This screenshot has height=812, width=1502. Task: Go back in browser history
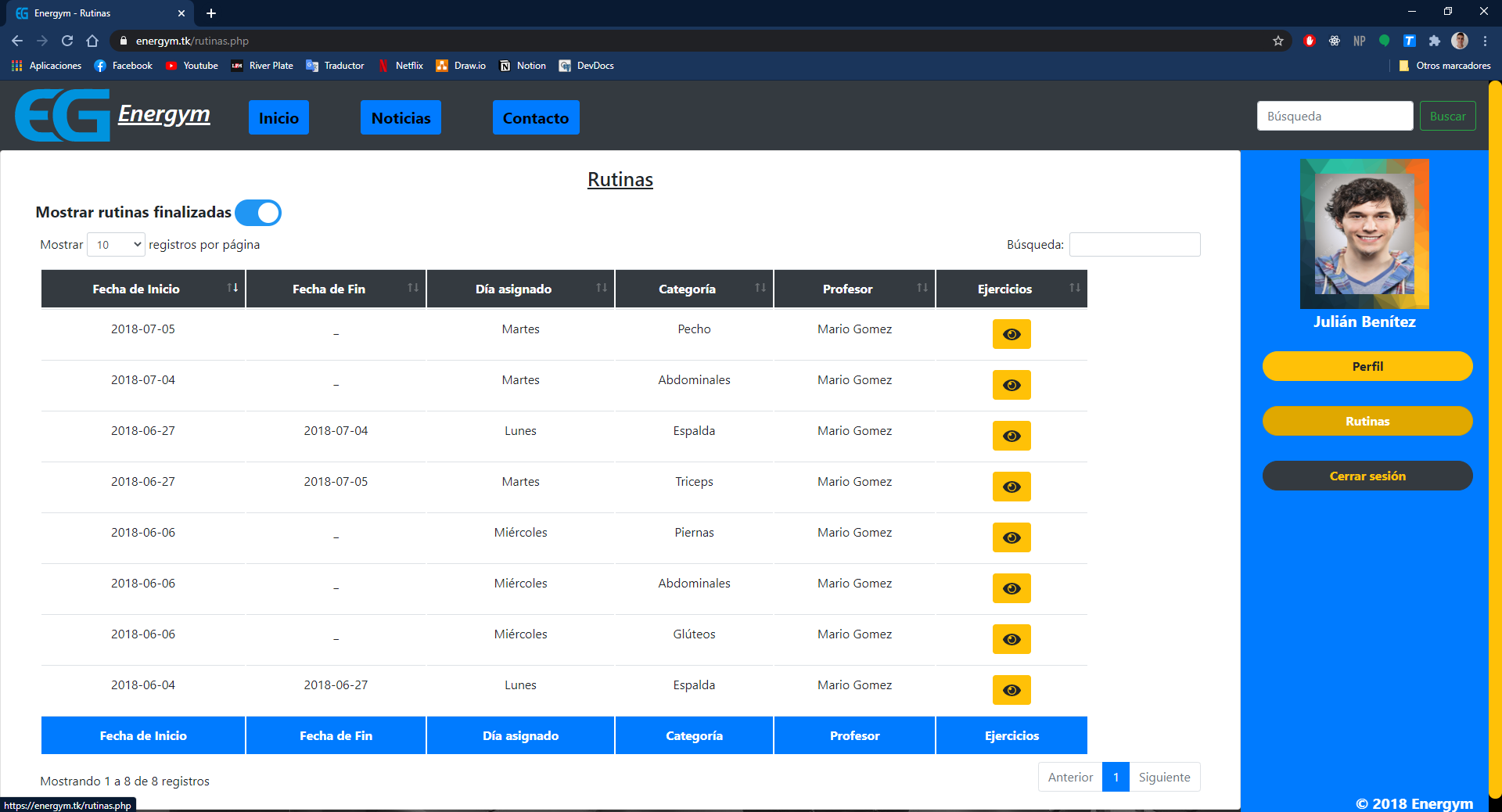[17, 41]
